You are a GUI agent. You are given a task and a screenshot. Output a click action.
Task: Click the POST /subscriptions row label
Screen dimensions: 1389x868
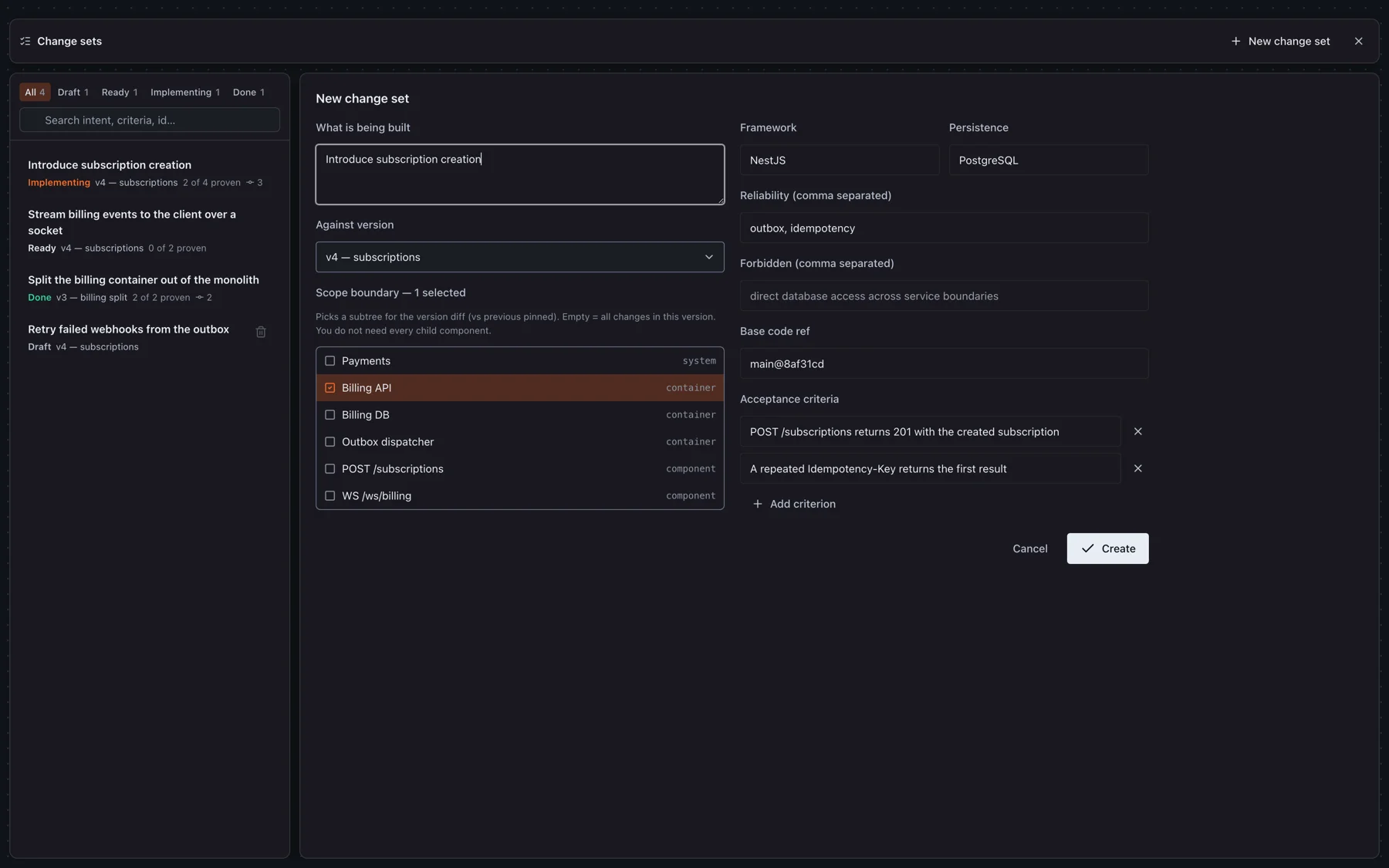click(x=392, y=469)
